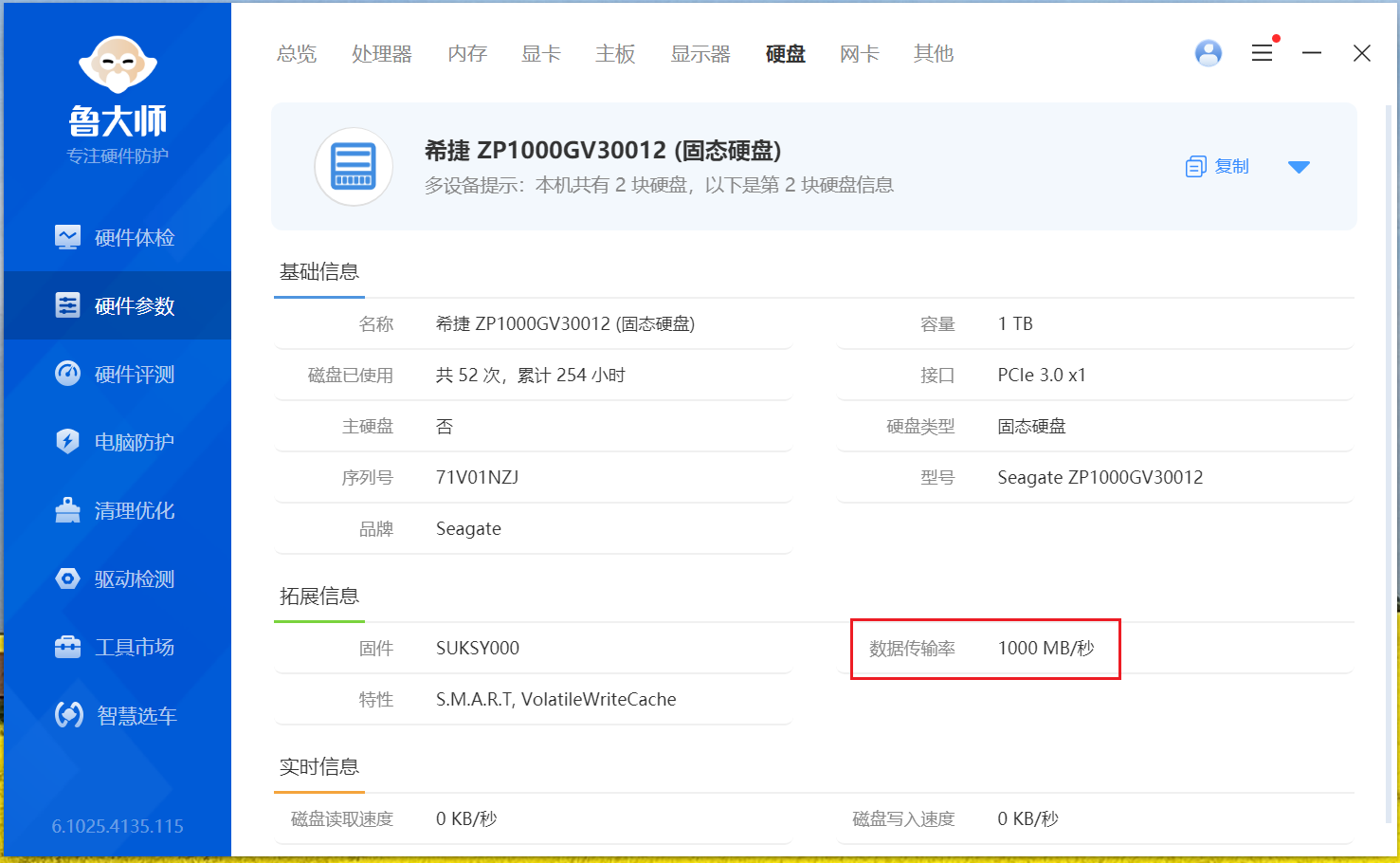
Task: Click the 固件 label
Action: [x=376, y=649]
